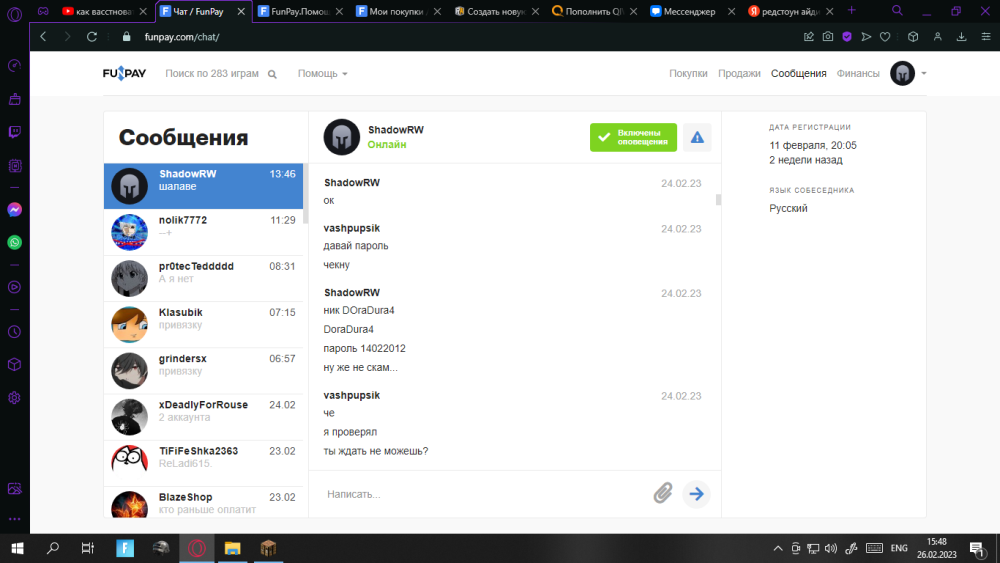Report the user with the warning triangle icon

[x=697, y=137]
